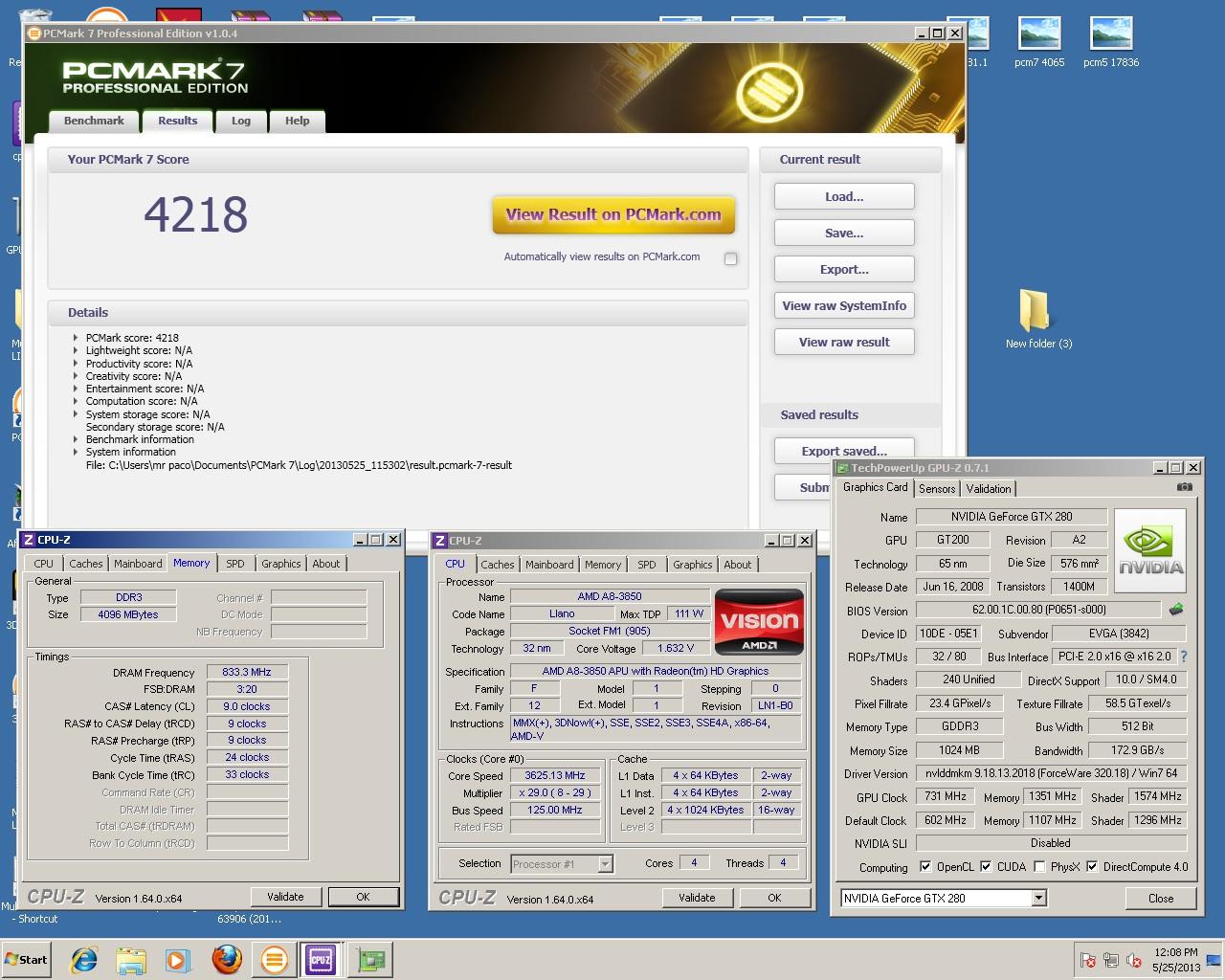The width and height of the screenshot is (1225, 980).
Task: Expand the Entertainment score row
Action: pos(76,389)
